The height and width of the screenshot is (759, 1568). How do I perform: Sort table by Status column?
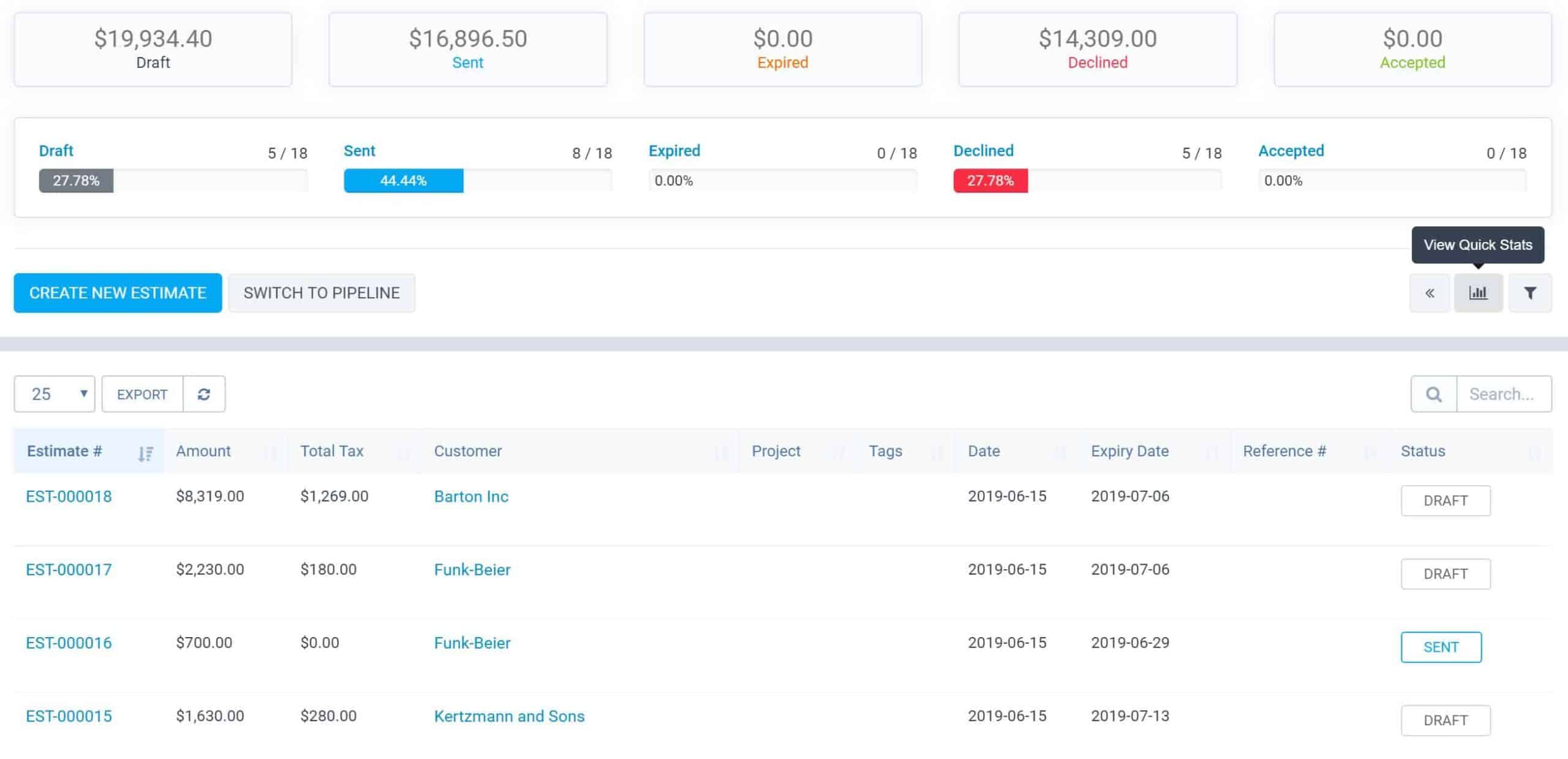click(1422, 451)
